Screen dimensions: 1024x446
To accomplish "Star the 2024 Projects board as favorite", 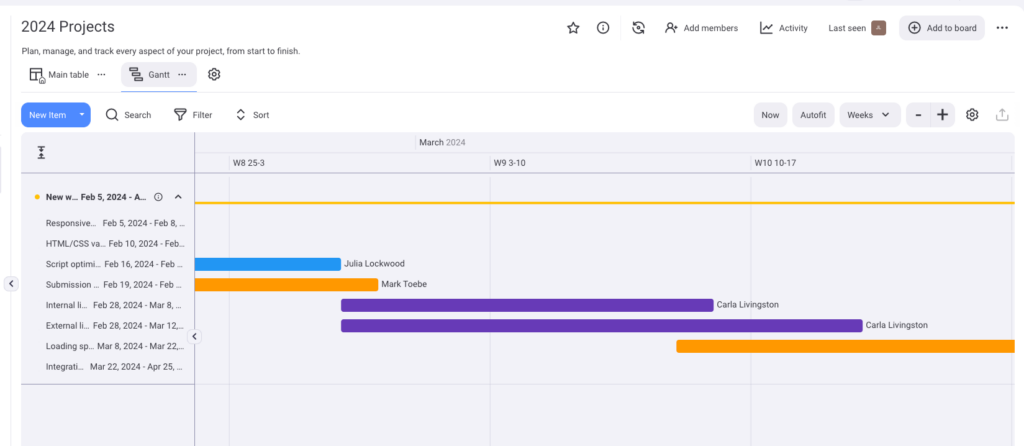I will point(573,28).
